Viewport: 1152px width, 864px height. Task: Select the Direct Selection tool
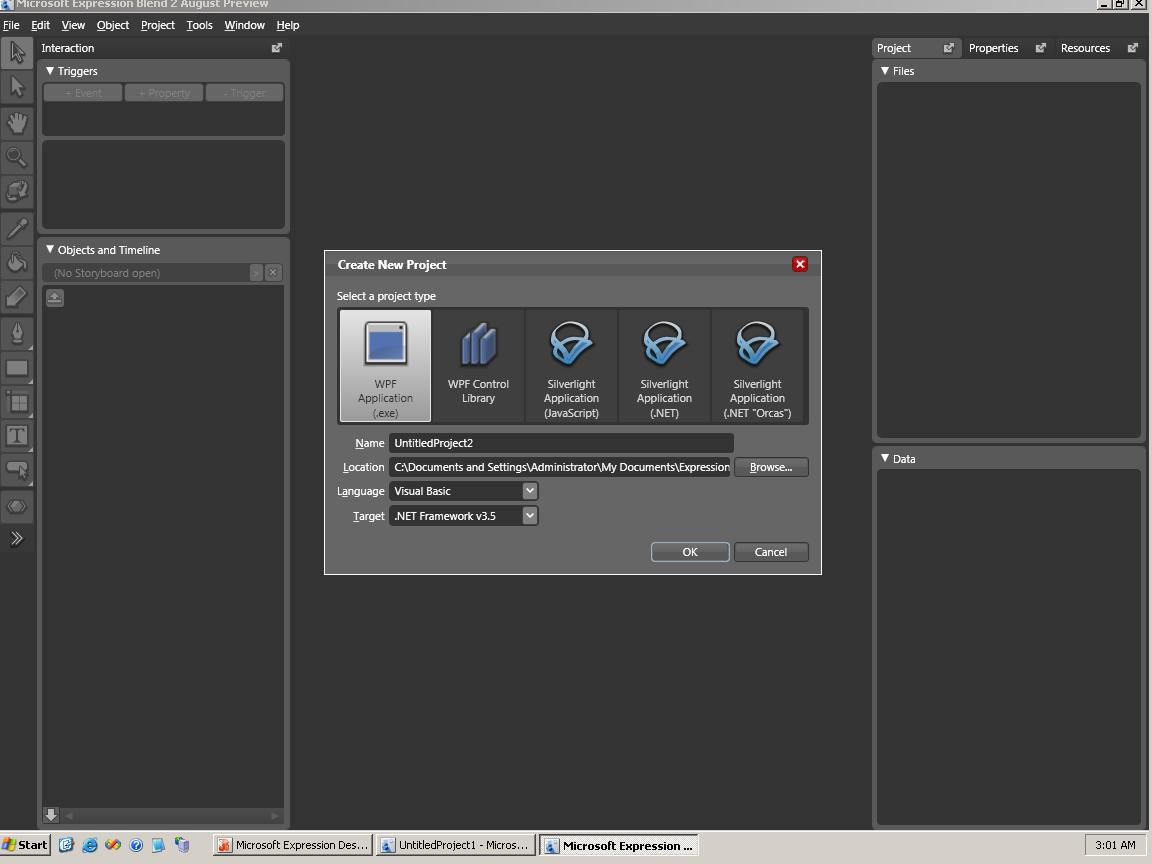pos(17,87)
